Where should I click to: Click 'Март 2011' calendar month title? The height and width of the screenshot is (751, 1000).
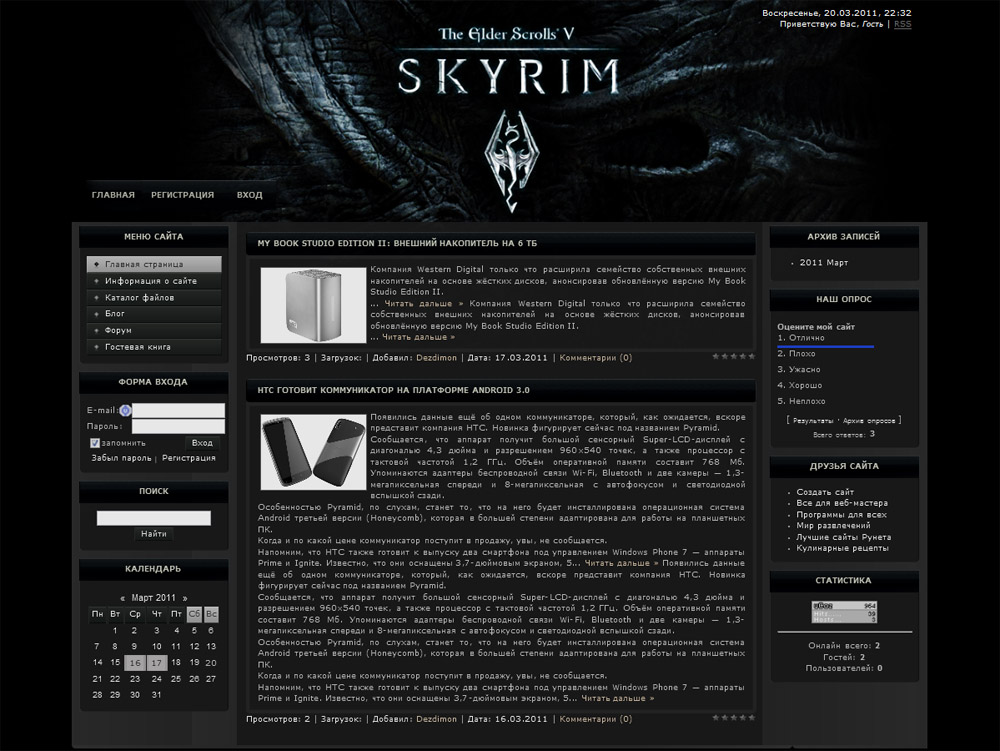click(x=153, y=598)
